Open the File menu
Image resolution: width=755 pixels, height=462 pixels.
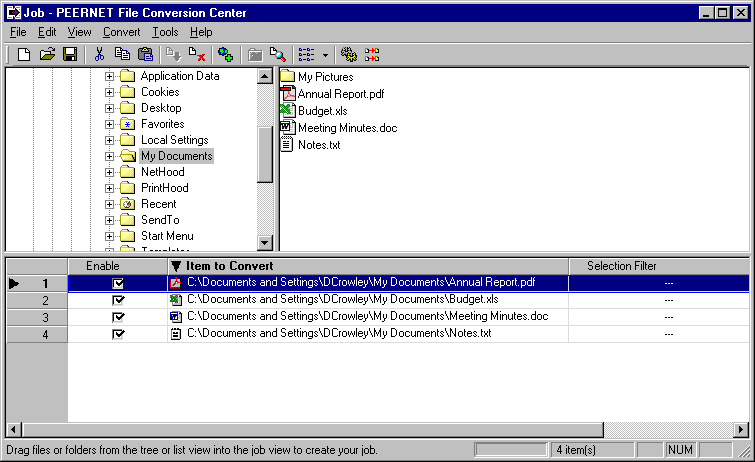click(x=18, y=32)
